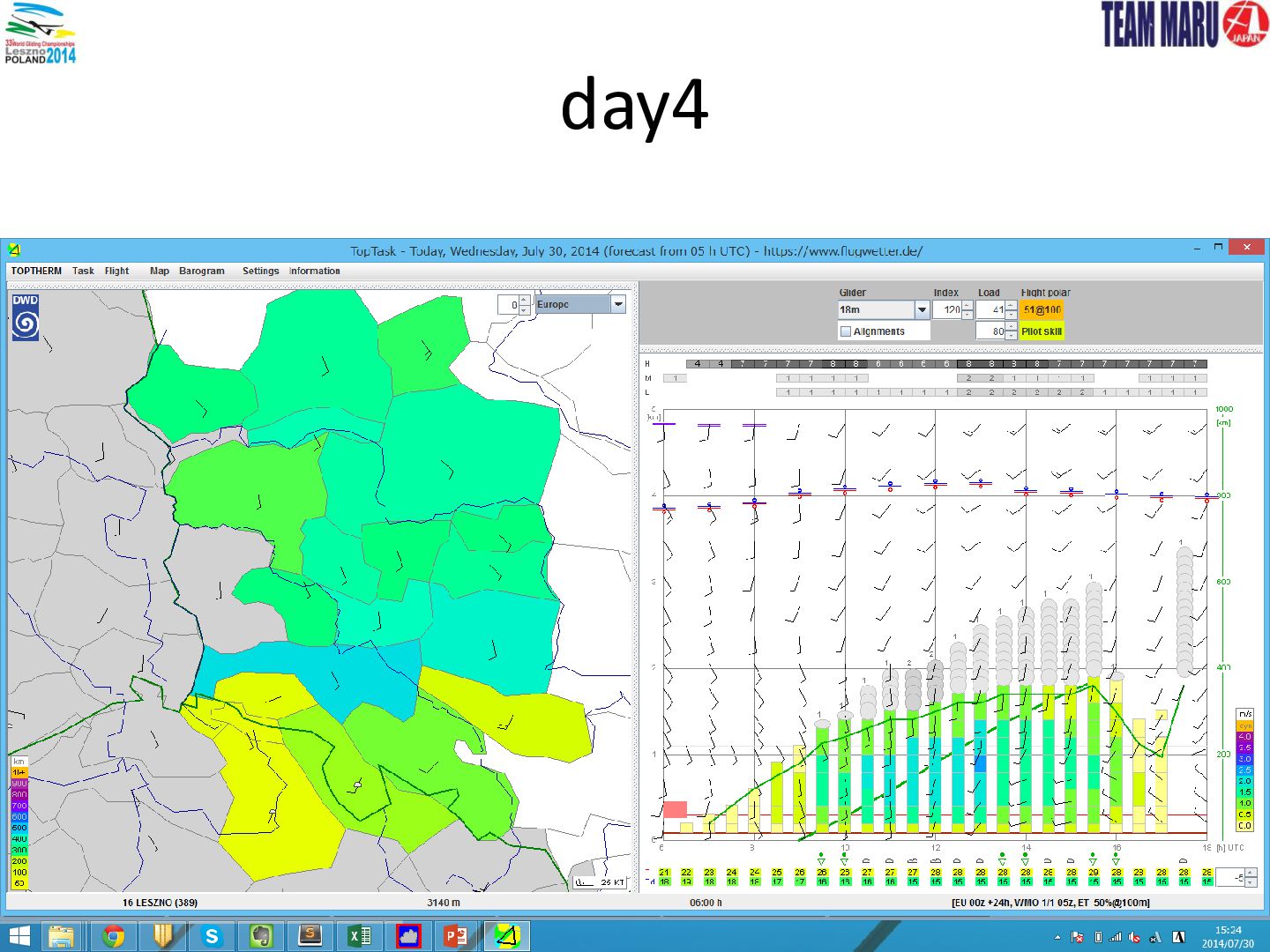Screen dimensions: 1270x952
Task: Click the 16 LESZNO (389) status text
Action: point(160,903)
